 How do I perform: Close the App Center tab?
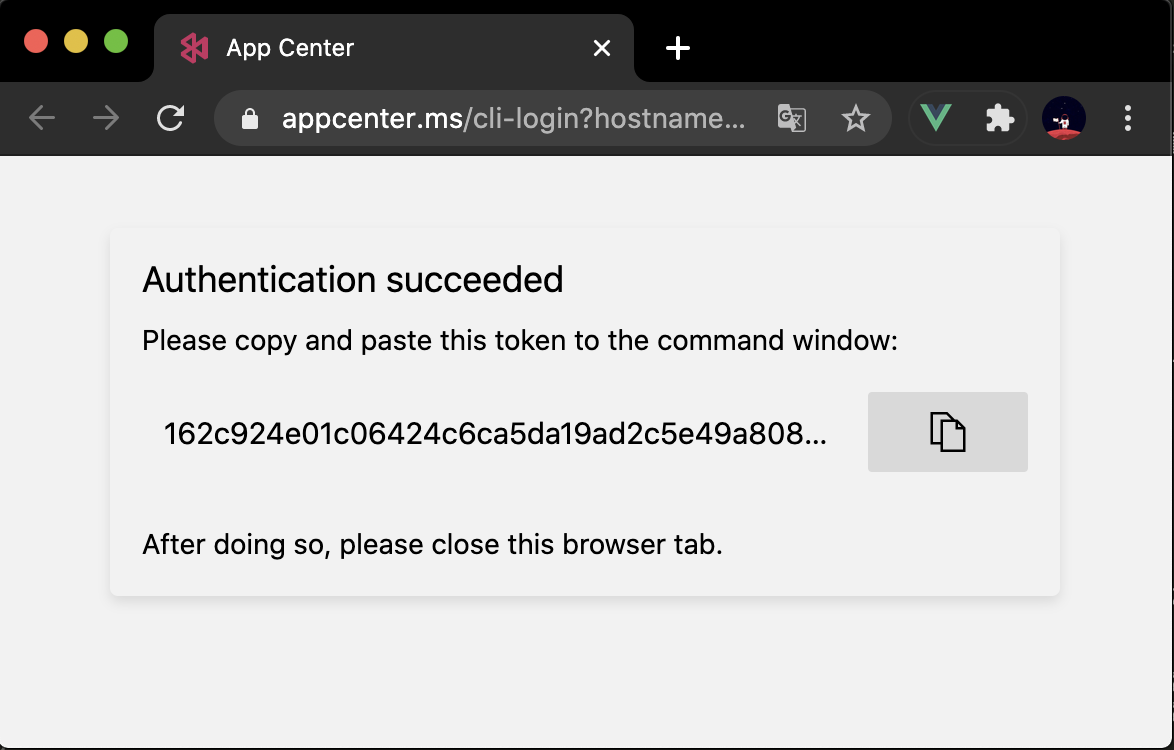click(602, 48)
